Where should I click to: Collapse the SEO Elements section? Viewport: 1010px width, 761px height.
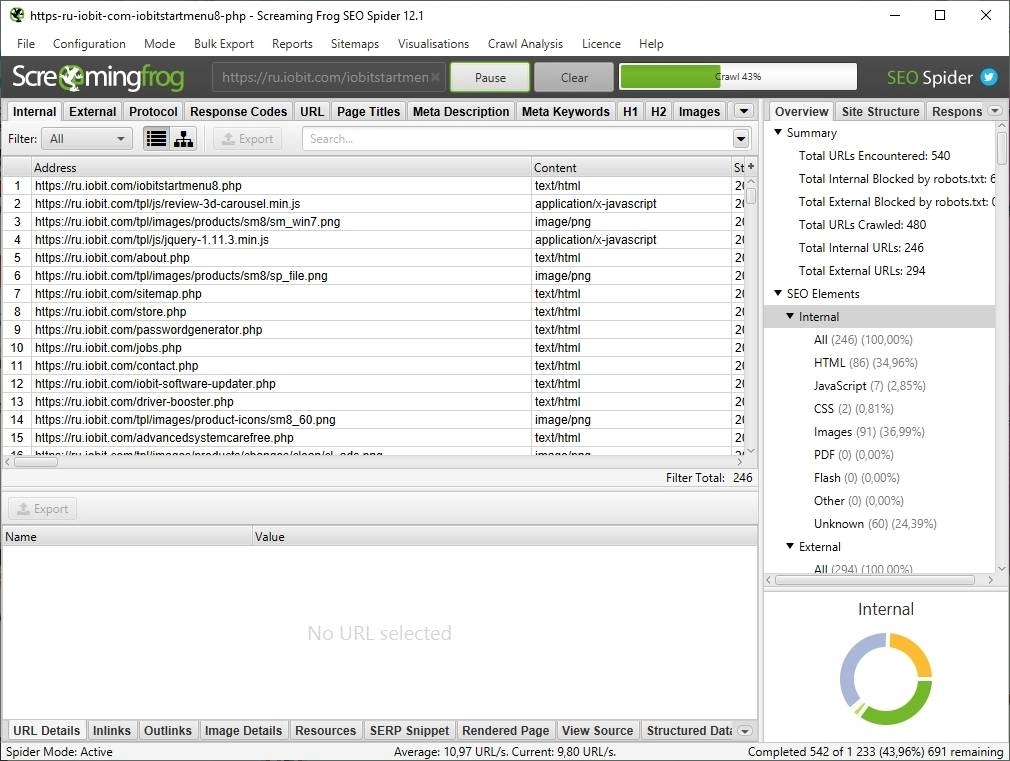(778, 293)
